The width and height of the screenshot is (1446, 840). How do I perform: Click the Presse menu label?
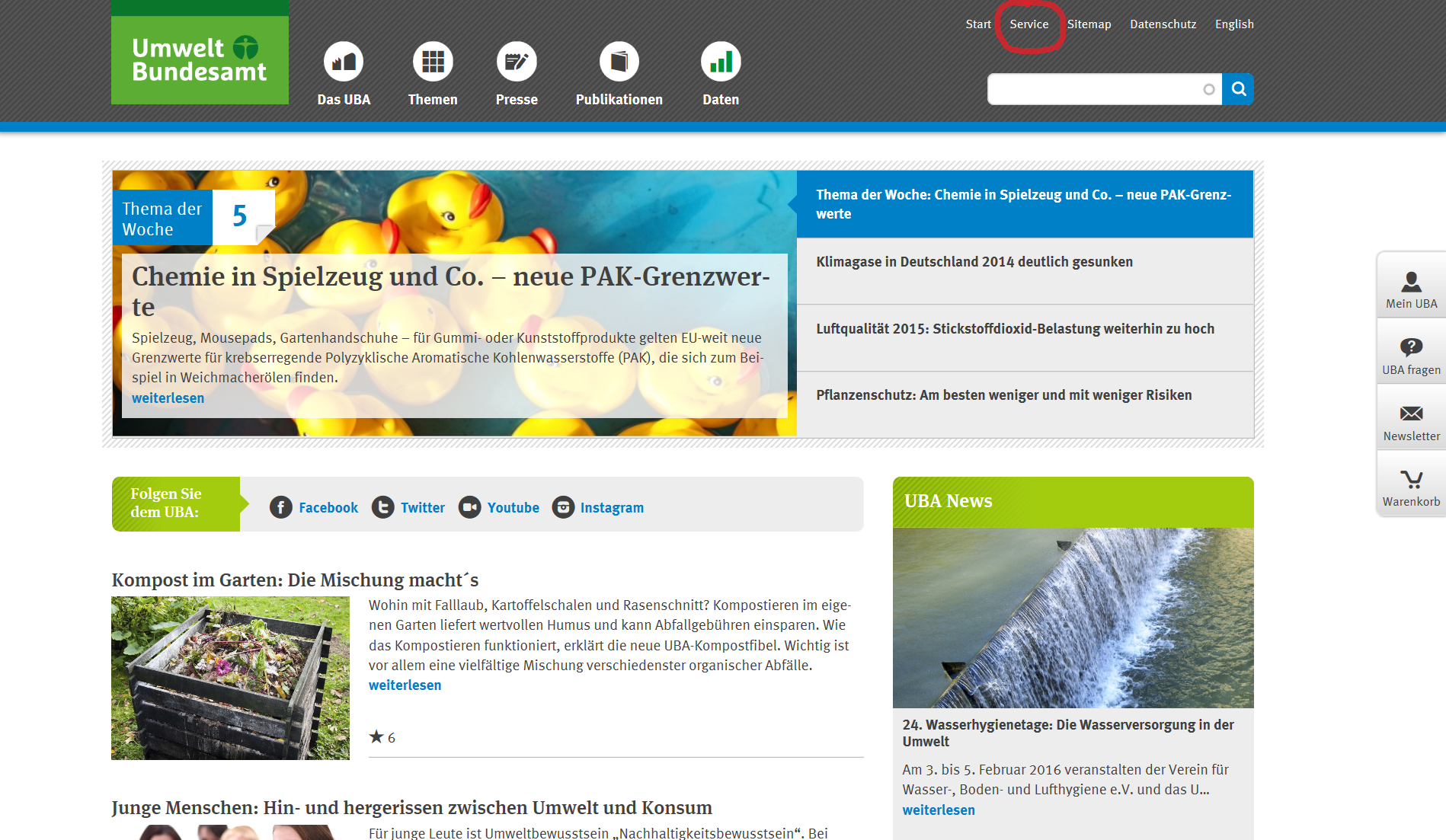[x=517, y=100]
